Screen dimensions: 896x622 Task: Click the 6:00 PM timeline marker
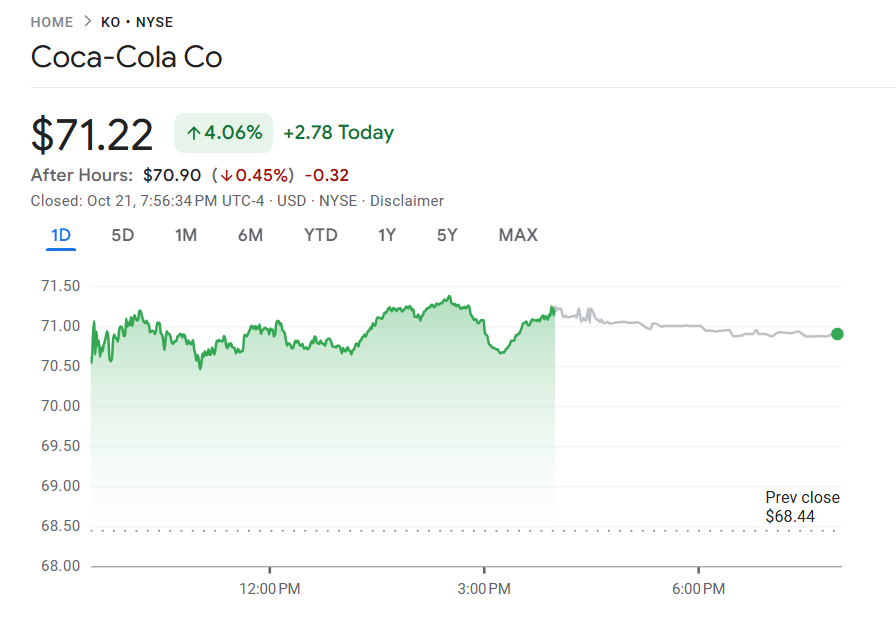tap(699, 589)
